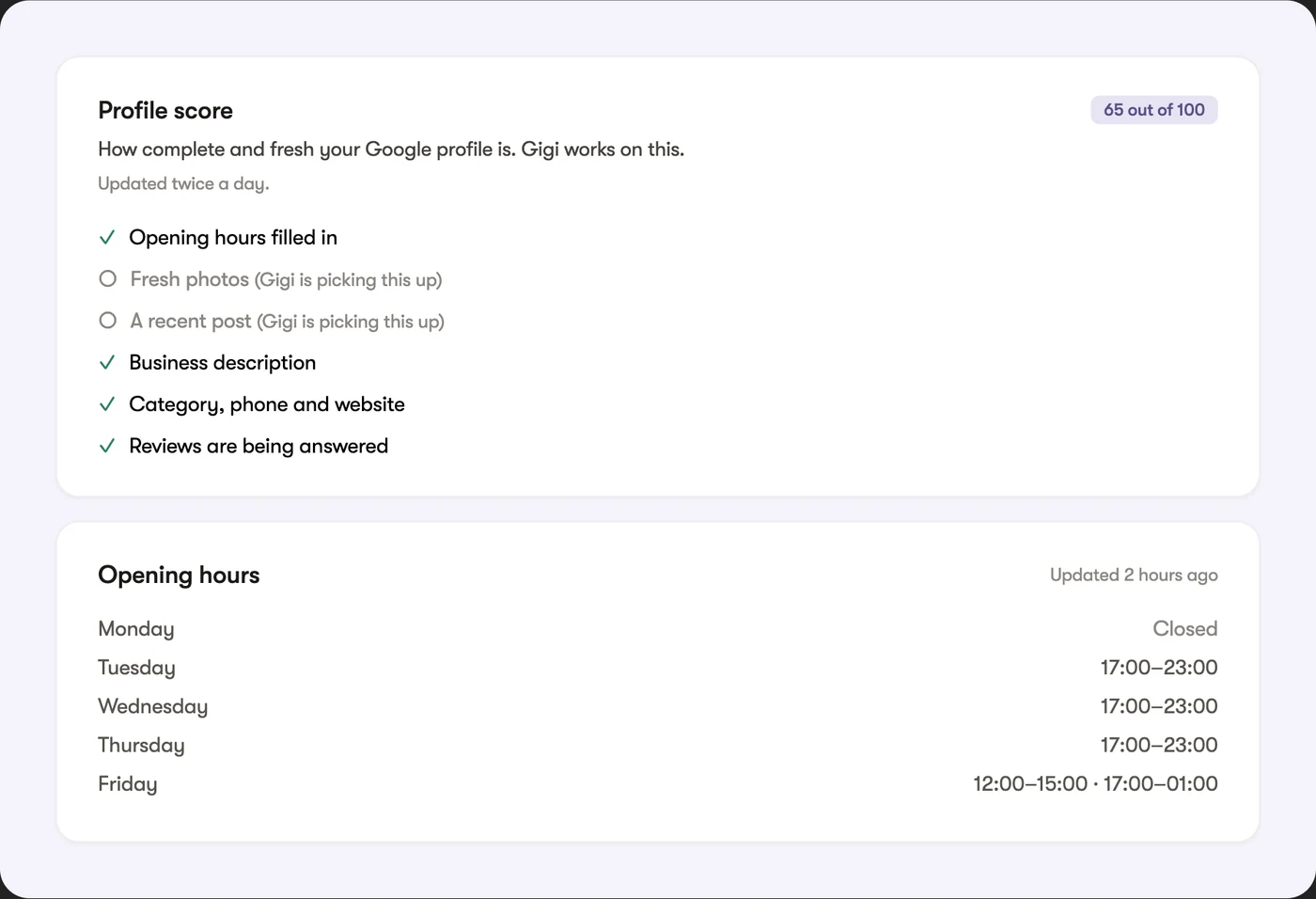Select the Monday Closed row
This screenshot has height=899, width=1316.
pyautogui.click(x=658, y=628)
